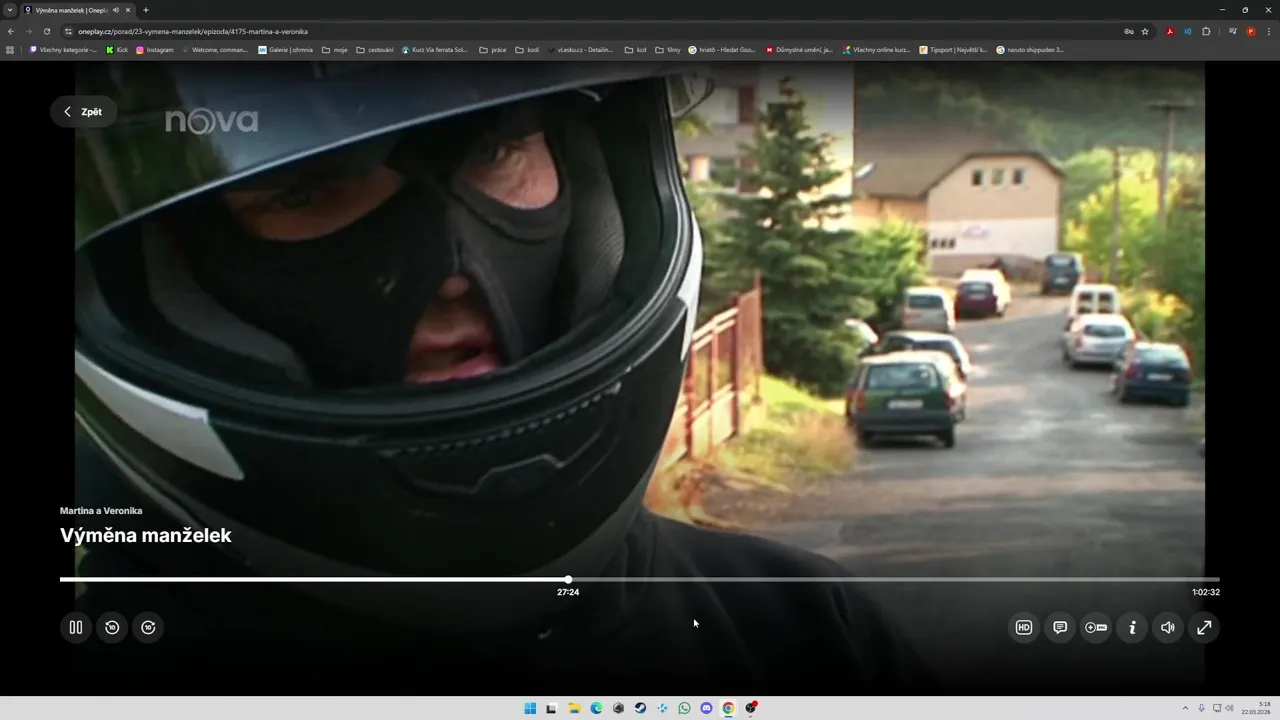The image size is (1280, 720).
Task: Enter fullscreen mode
Action: click(1204, 627)
